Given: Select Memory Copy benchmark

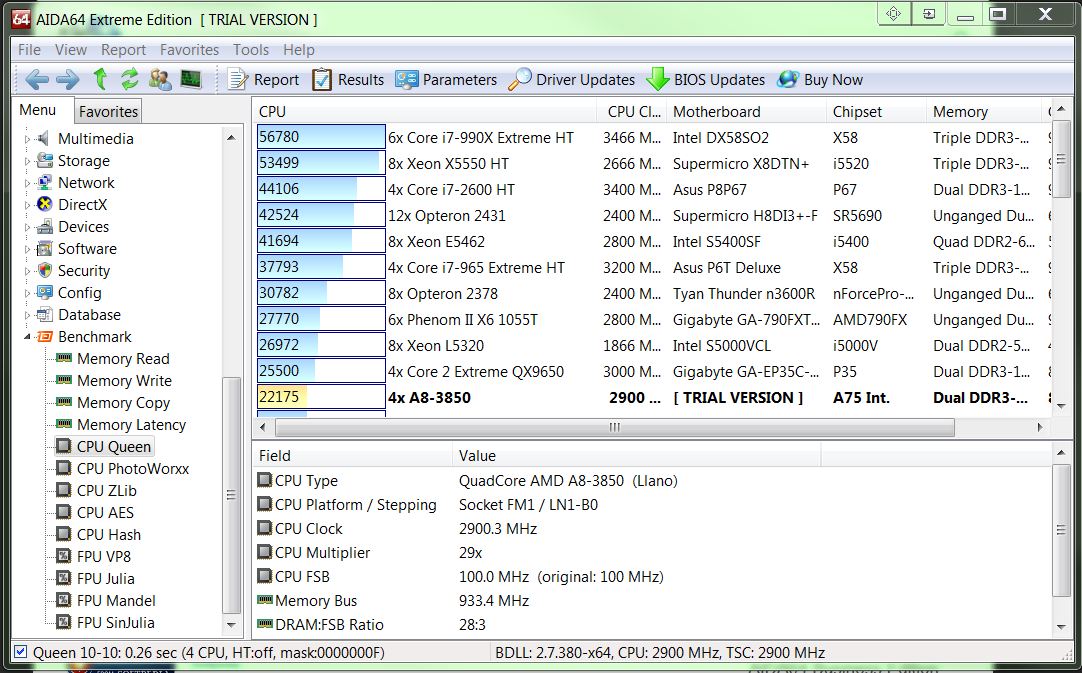Looking at the screenshot, I should 124,403.
